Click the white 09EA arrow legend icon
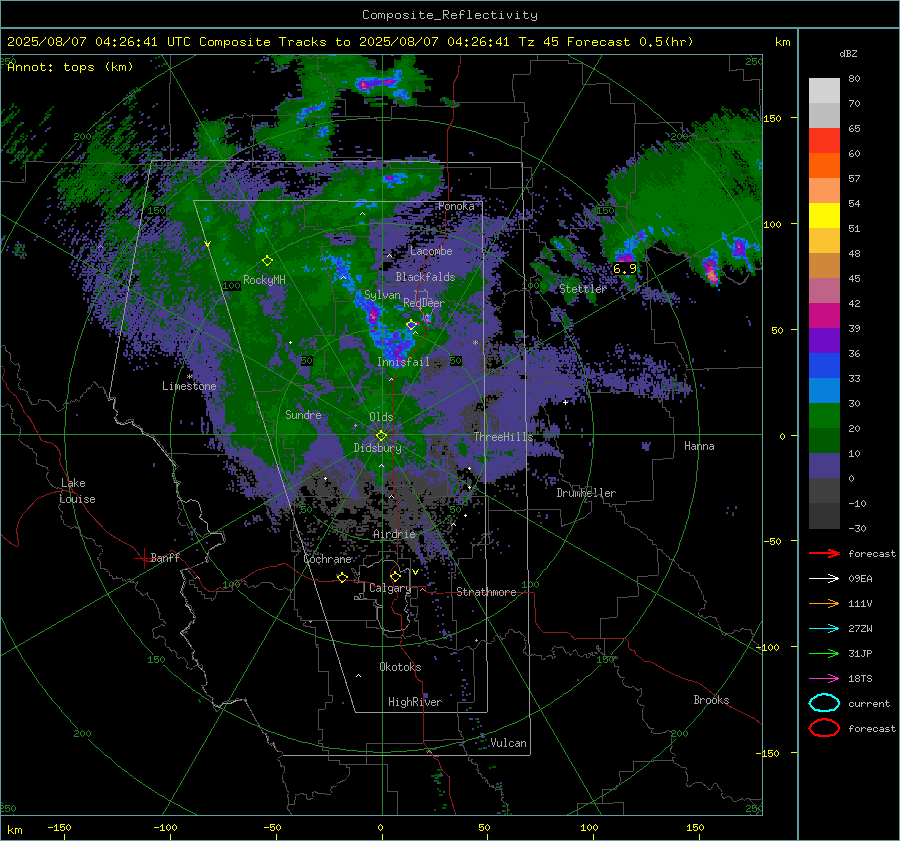The height and width of the screenshot is (841, 900). (824, 579)
